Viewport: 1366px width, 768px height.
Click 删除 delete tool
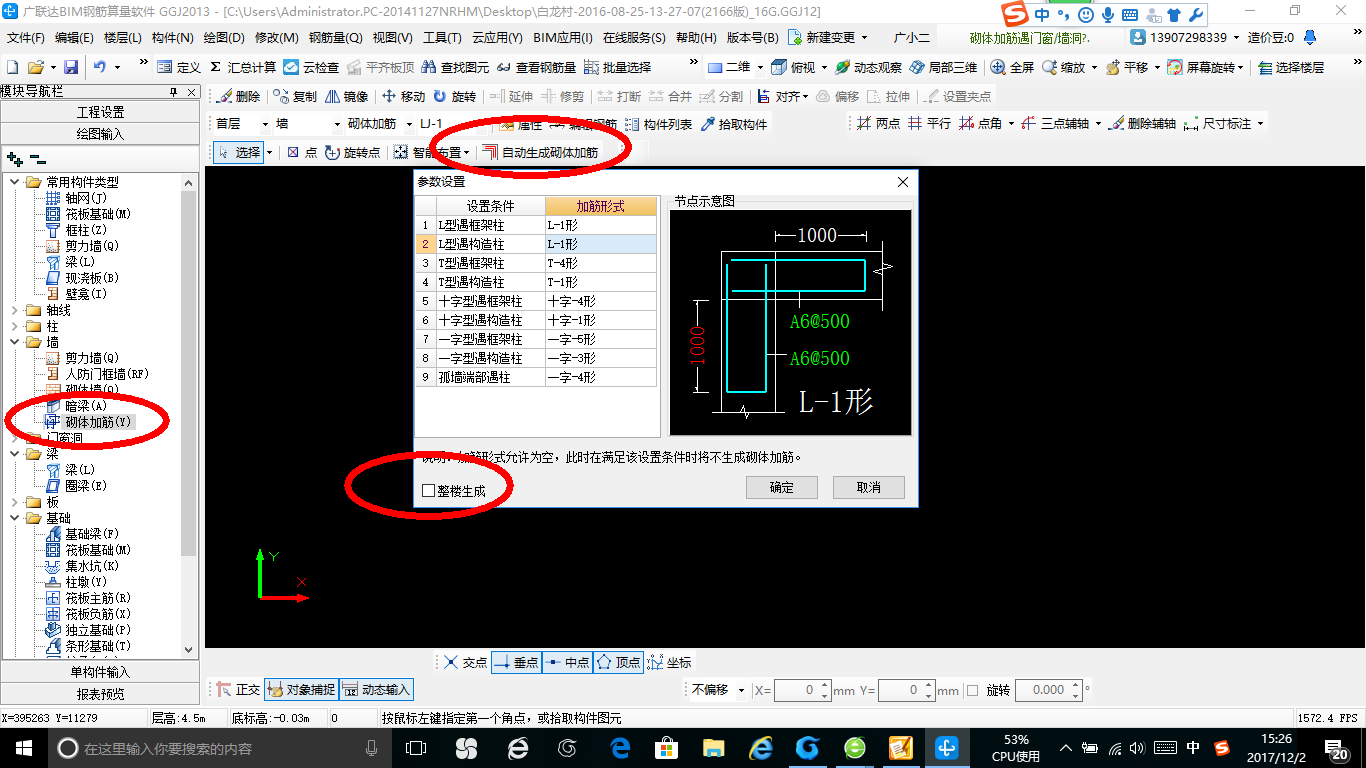pyautogui.click(x=238, y=97)
